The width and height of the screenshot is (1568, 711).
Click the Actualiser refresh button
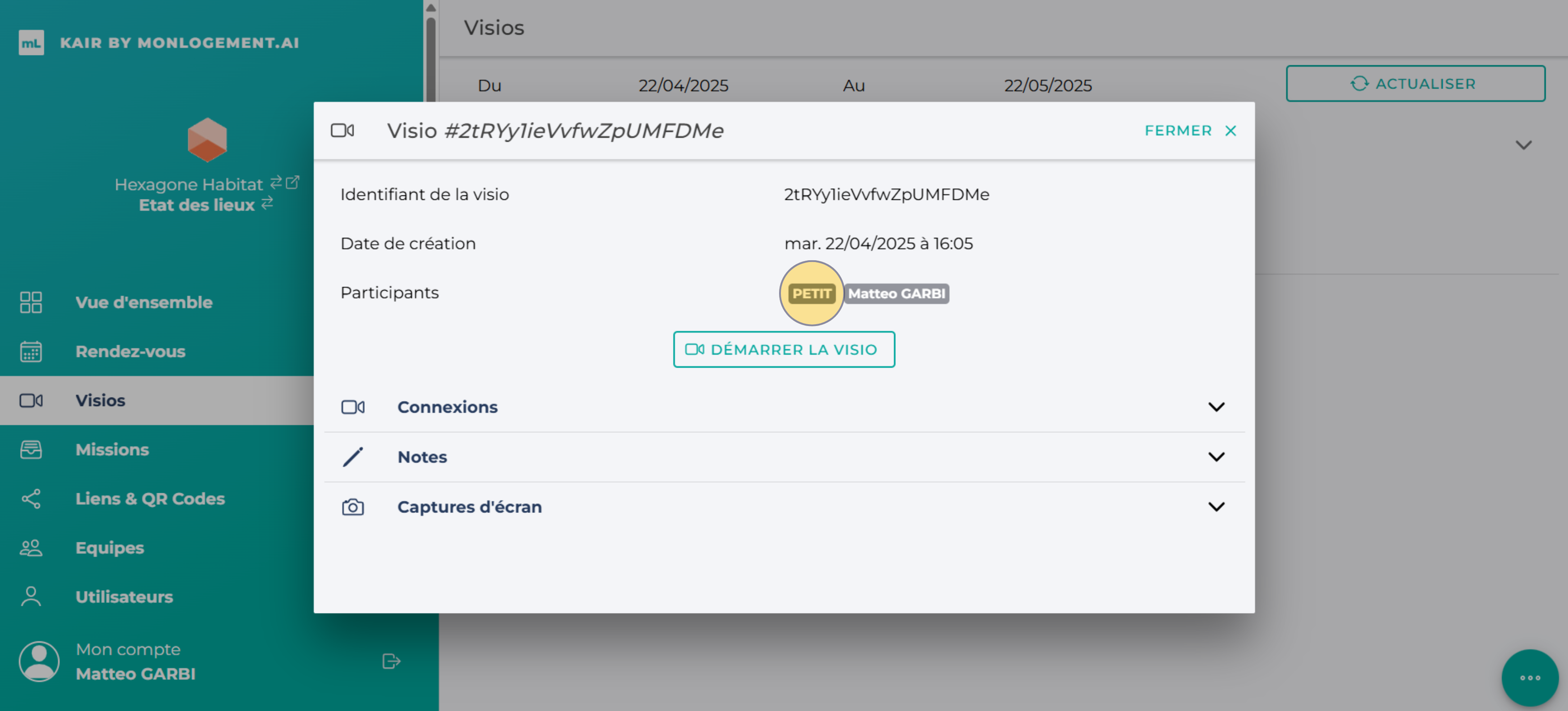coord(1415,83)
